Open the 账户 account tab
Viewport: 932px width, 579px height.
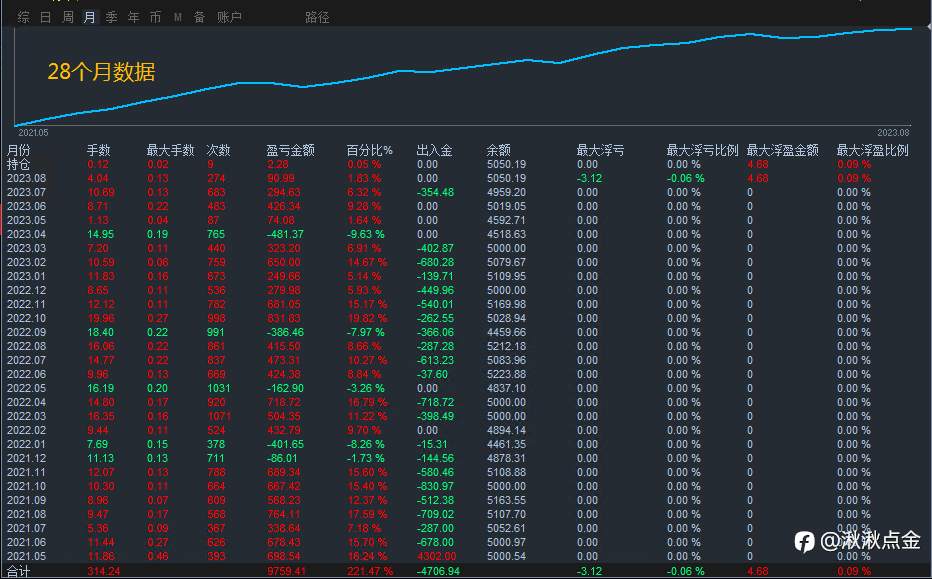tap(229, 17)
